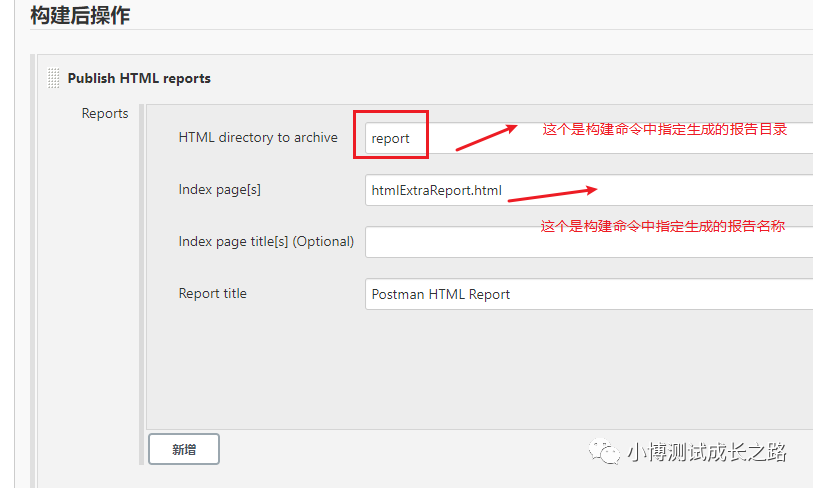
Task: Click the HTML directory to archive field
Action: tap(589, 138)
